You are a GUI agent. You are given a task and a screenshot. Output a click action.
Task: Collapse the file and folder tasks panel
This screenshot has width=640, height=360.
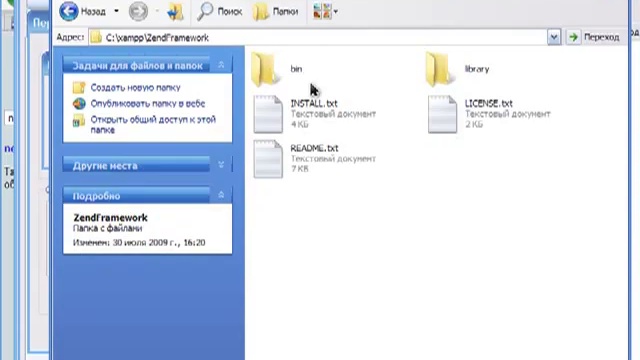pos(221,65)
